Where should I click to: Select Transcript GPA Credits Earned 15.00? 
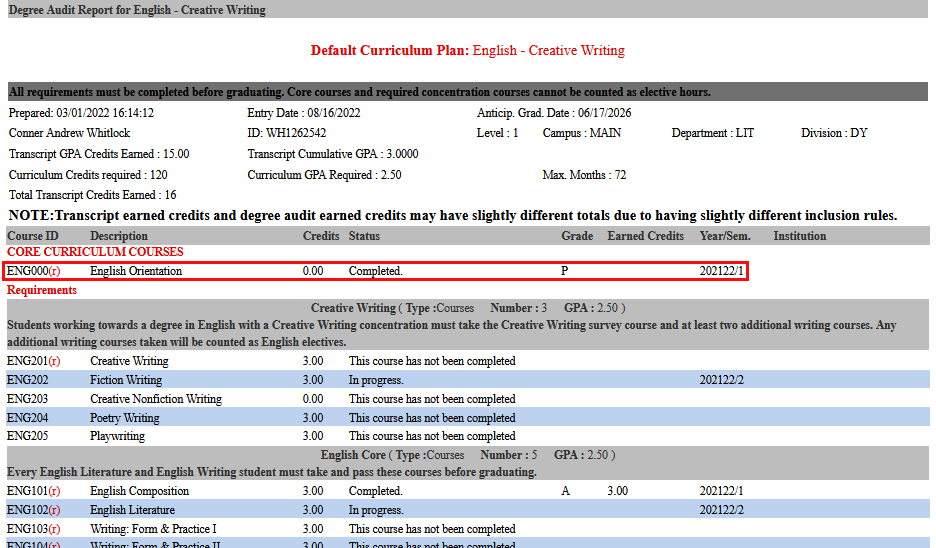pyautogui.click(x=99, y=154)
